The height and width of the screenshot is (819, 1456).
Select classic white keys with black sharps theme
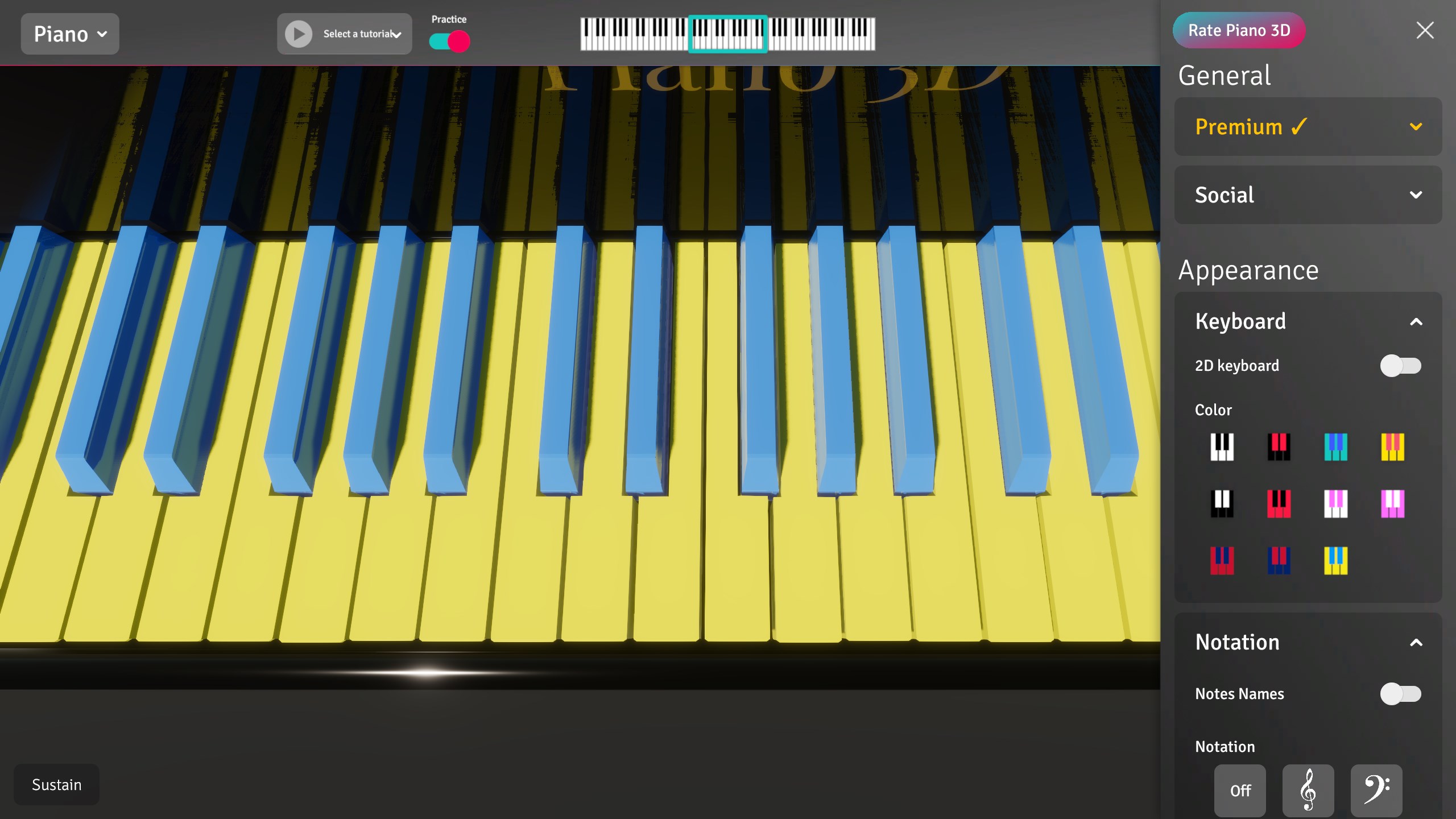1222,447
